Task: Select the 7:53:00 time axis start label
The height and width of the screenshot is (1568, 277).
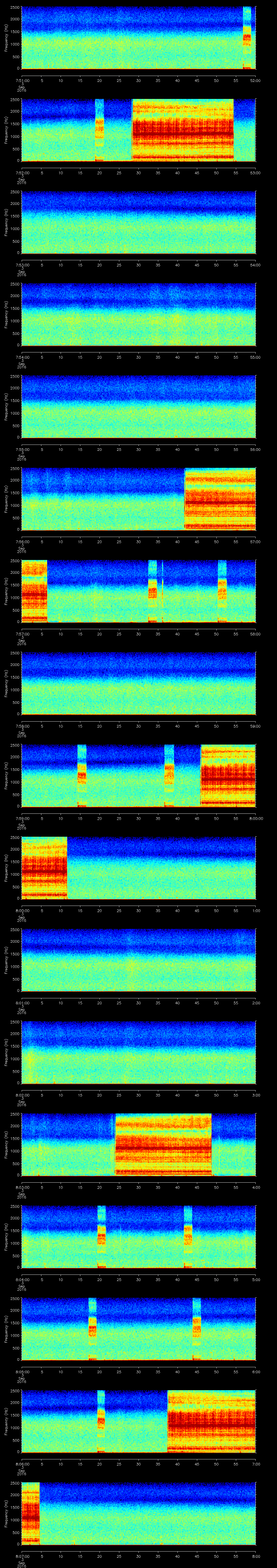Action: pos(22,265)
